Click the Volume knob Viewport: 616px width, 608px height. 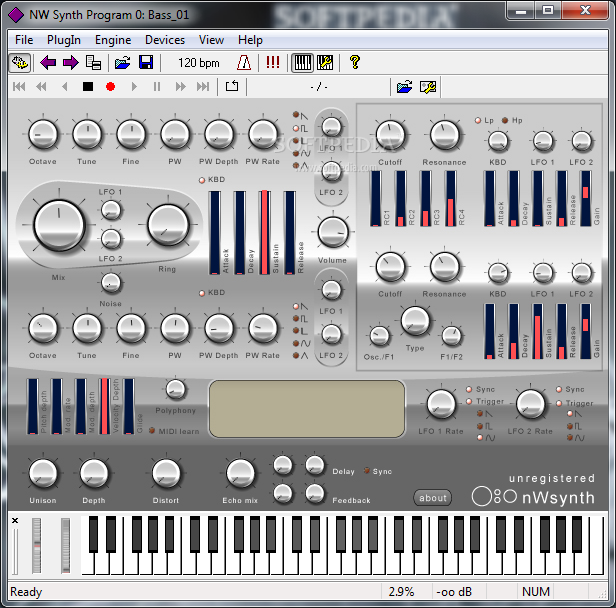[x=333, y=232]
